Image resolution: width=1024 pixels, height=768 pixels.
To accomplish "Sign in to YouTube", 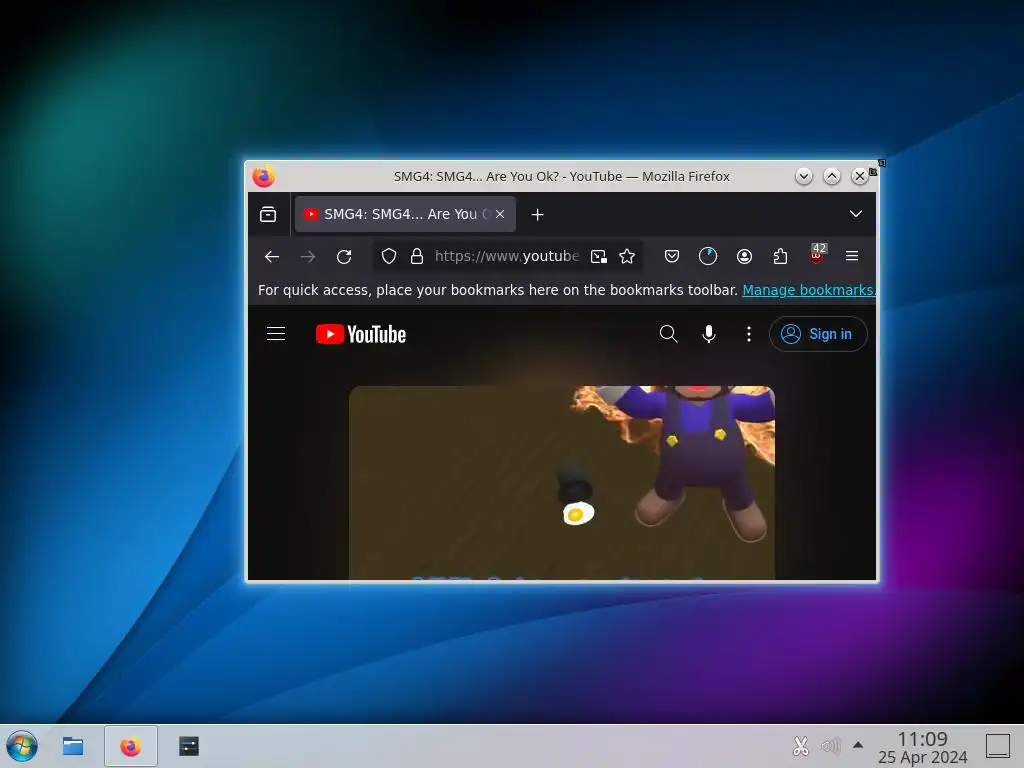I will pyautogui.click(x=818, y=334).
